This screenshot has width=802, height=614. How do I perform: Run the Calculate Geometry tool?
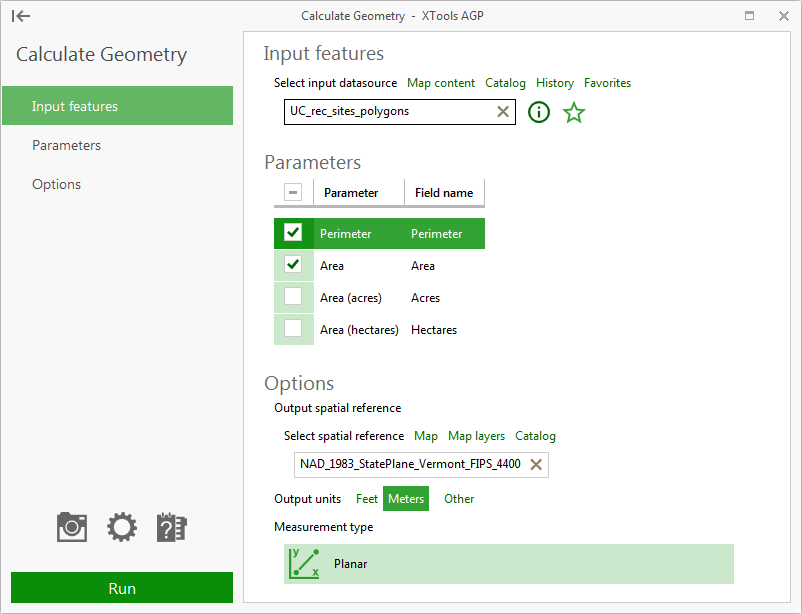(121, 588)
